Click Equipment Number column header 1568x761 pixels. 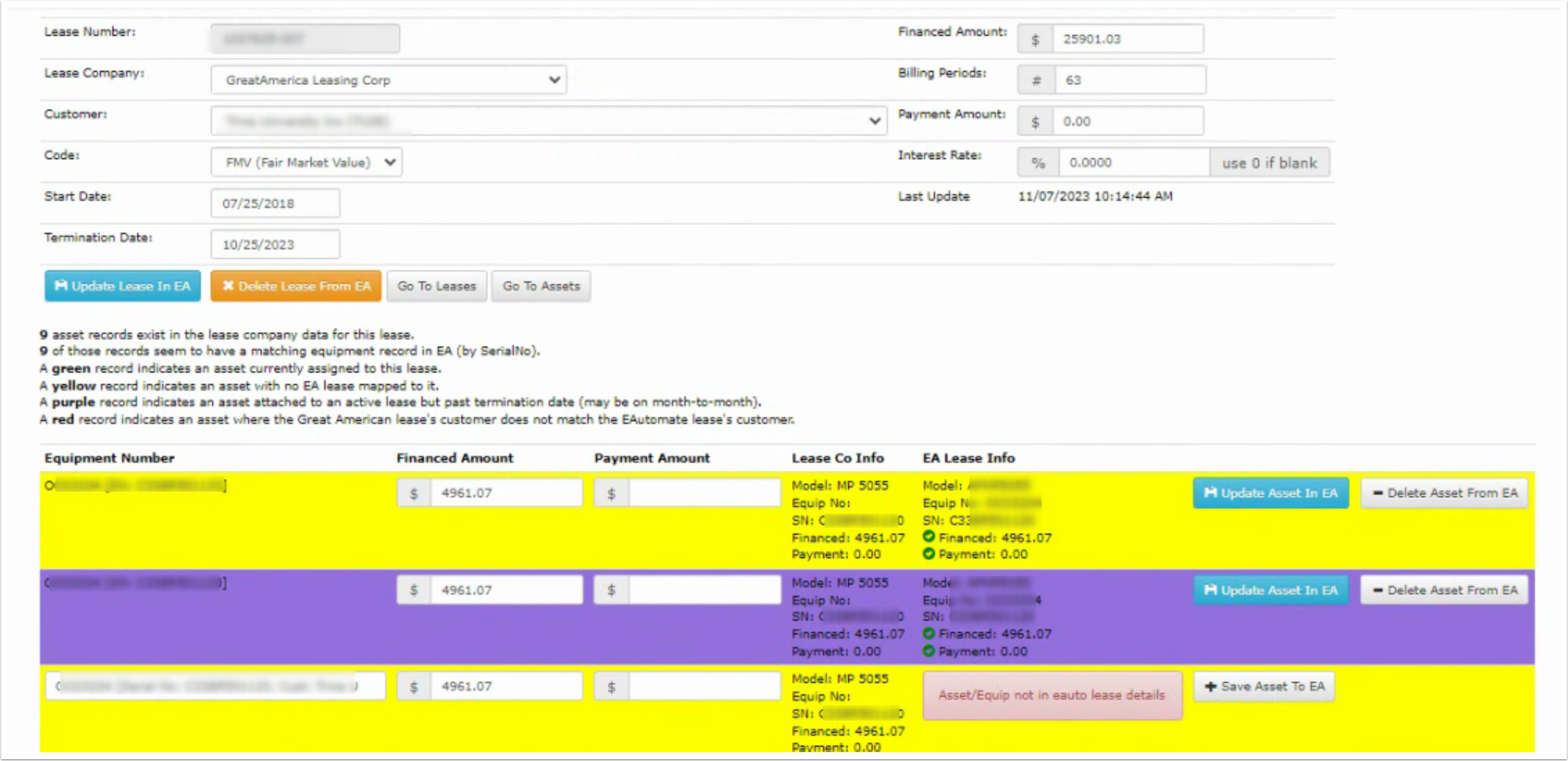click(110, 458)
